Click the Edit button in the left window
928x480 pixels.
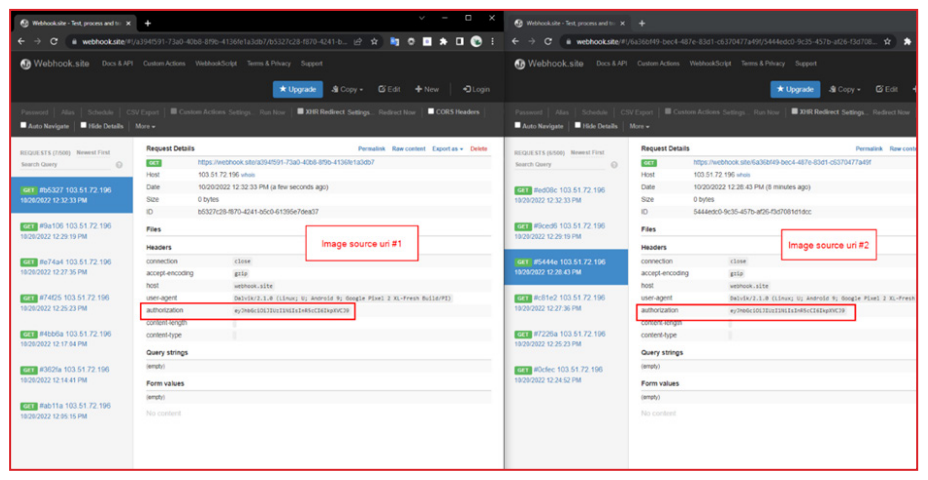click(389, 89)
